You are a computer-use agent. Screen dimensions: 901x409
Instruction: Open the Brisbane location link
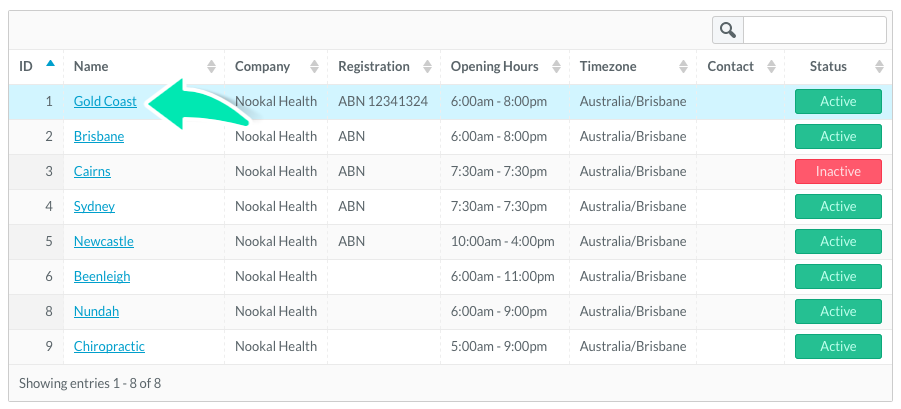(99, 137)
